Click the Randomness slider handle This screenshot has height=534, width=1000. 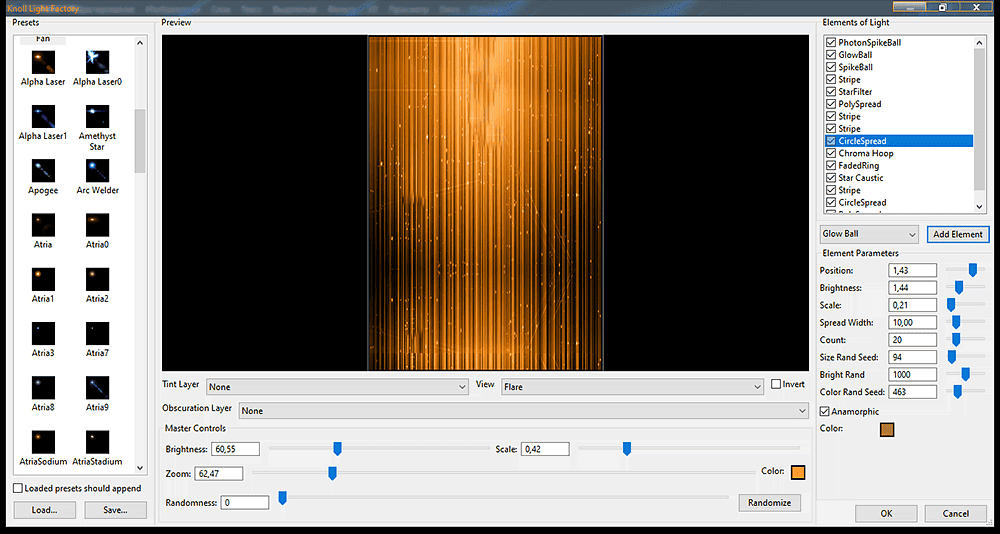click(x=283, y=497)
